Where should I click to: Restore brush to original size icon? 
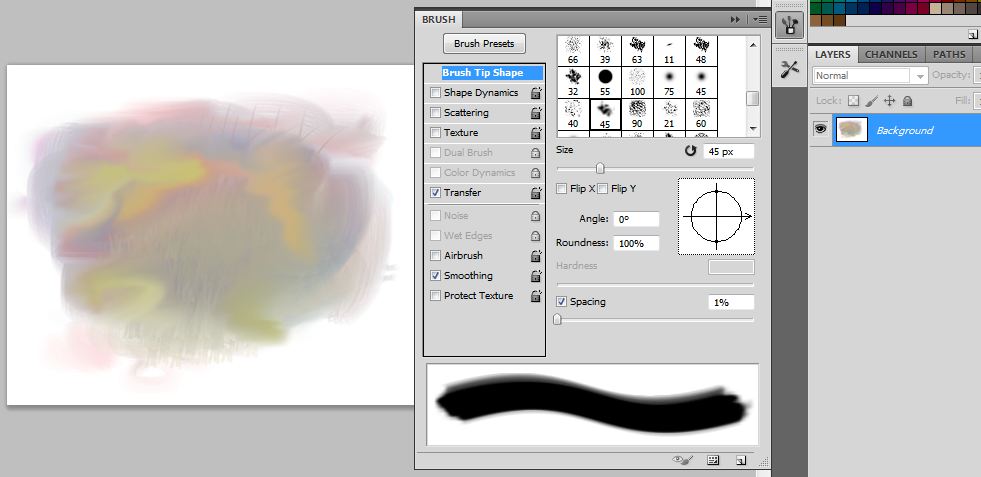[x=690, y=151]
